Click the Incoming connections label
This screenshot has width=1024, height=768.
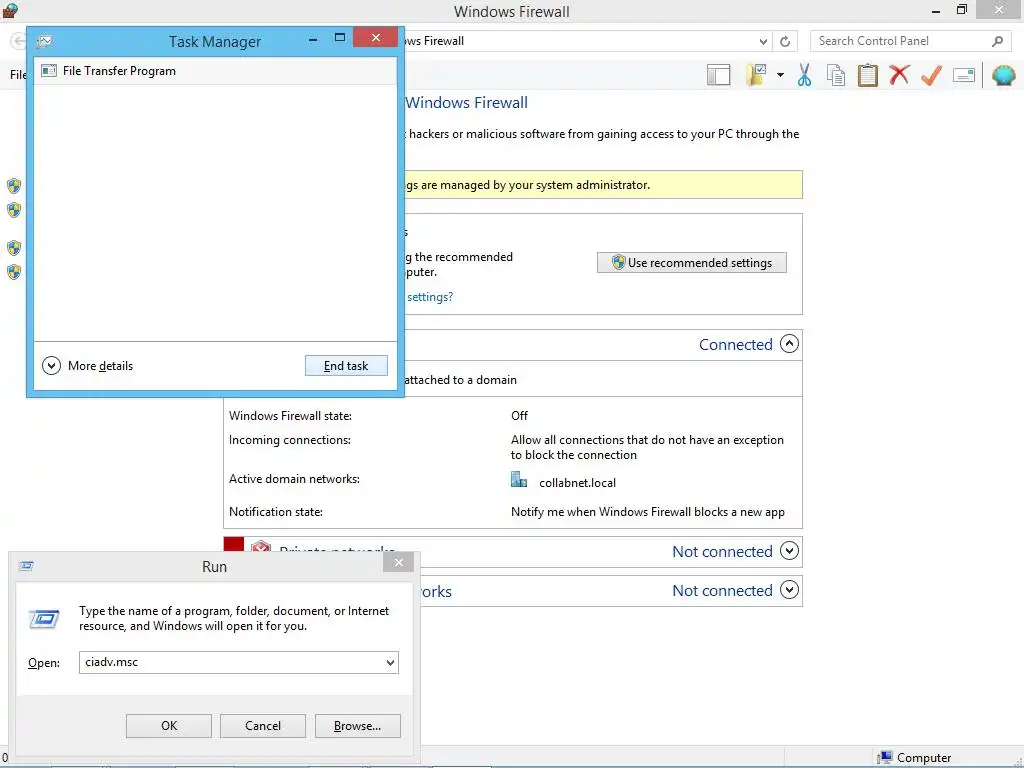(x=289, y=440)
